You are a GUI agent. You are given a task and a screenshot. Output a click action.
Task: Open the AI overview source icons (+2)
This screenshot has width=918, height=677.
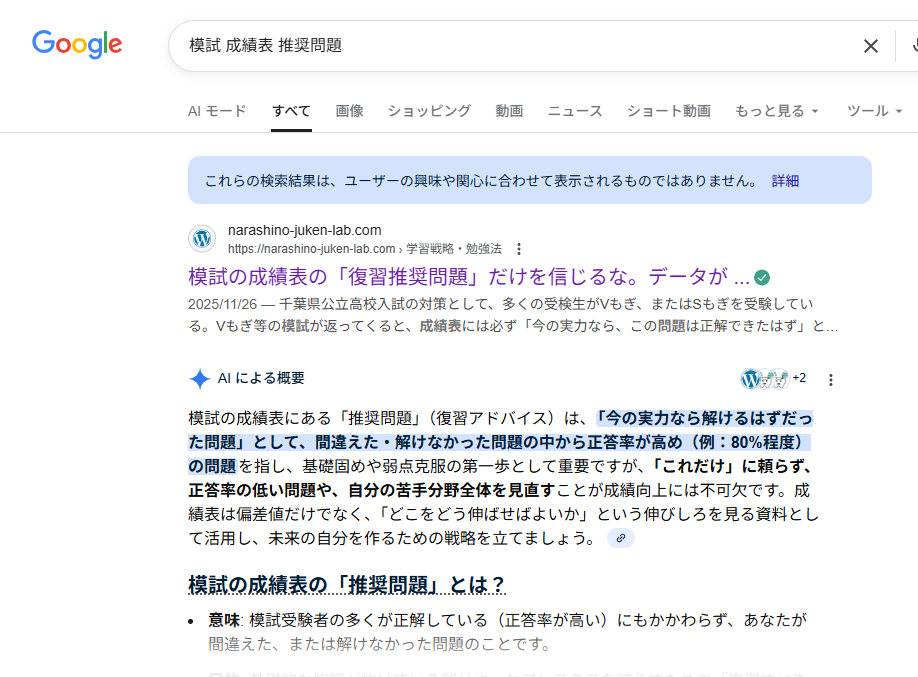point(773,379)
